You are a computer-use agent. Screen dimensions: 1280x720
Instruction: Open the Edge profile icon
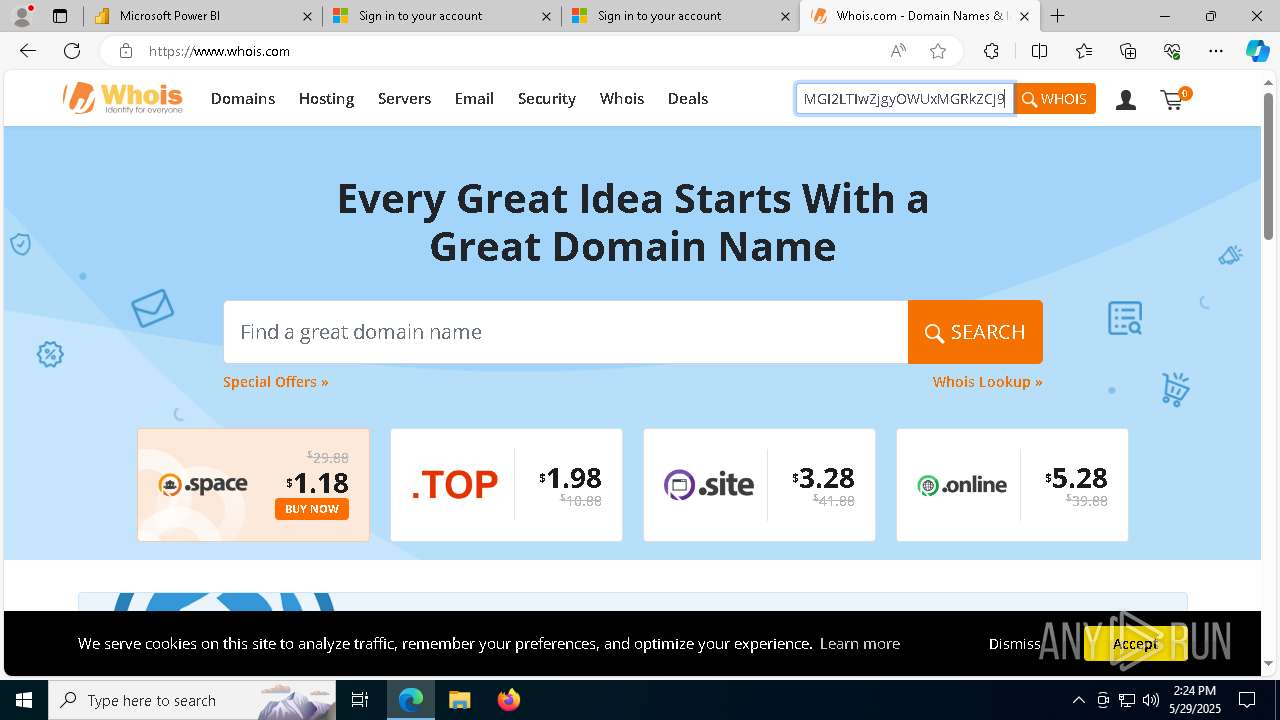tap(22, 16)
